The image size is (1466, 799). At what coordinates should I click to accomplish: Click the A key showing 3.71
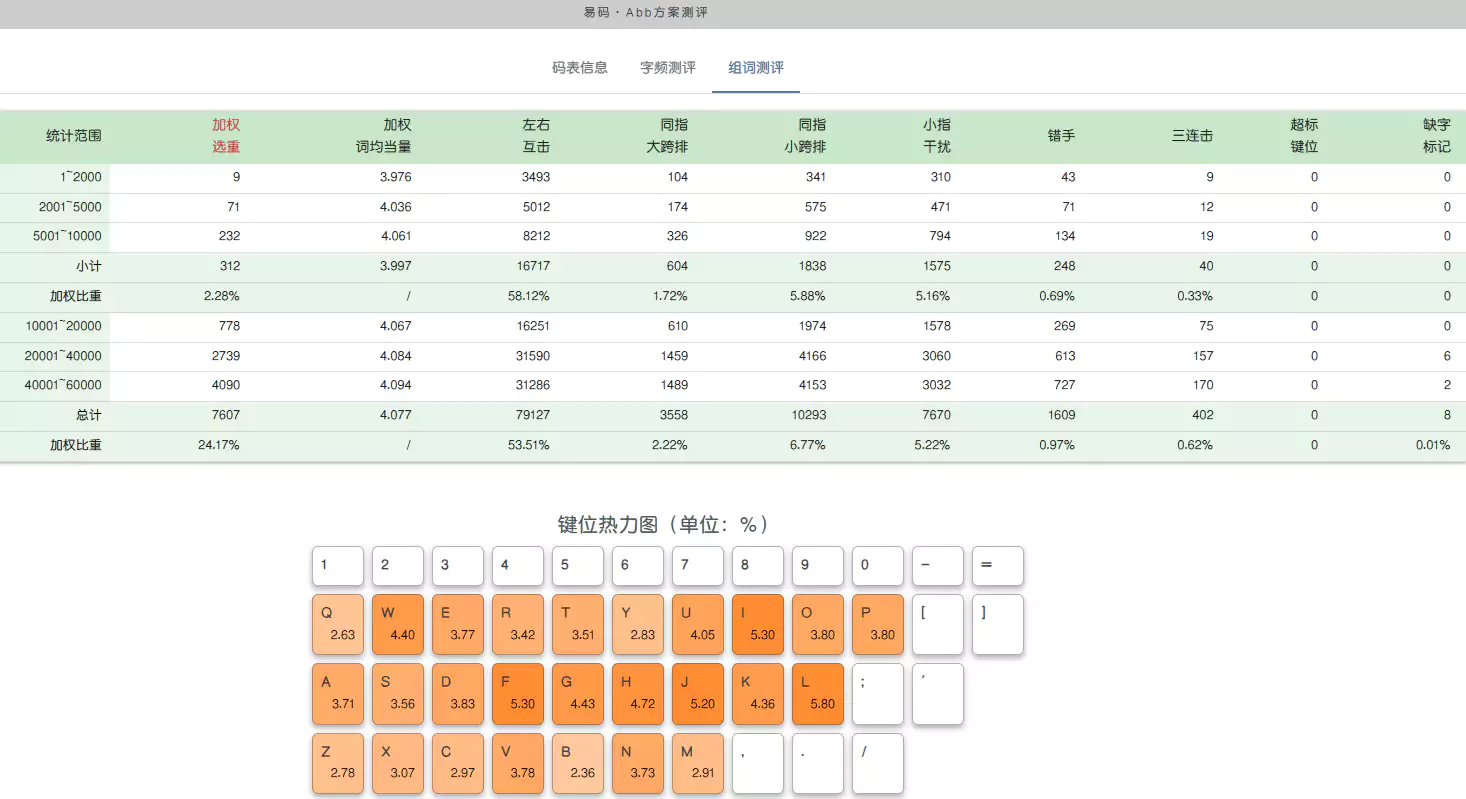(338, 694)
